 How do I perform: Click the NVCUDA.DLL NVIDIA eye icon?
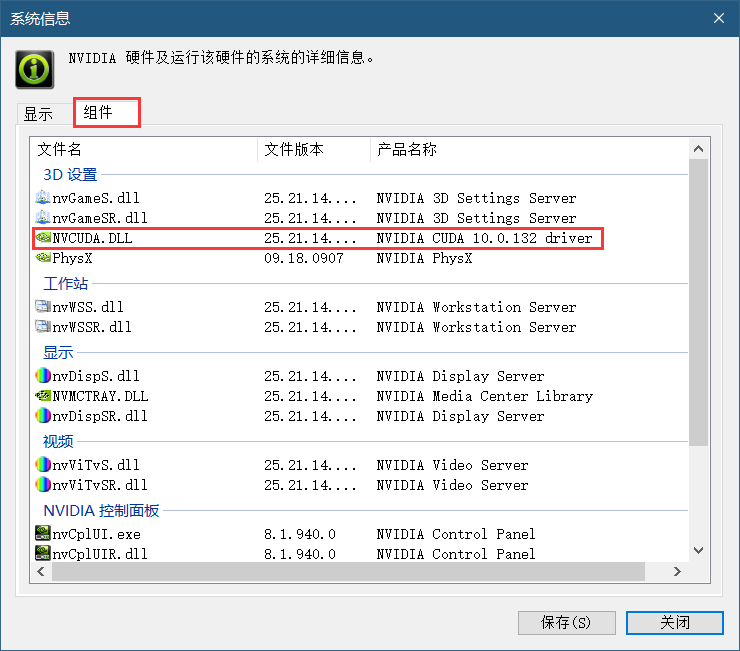click(42, 237)
